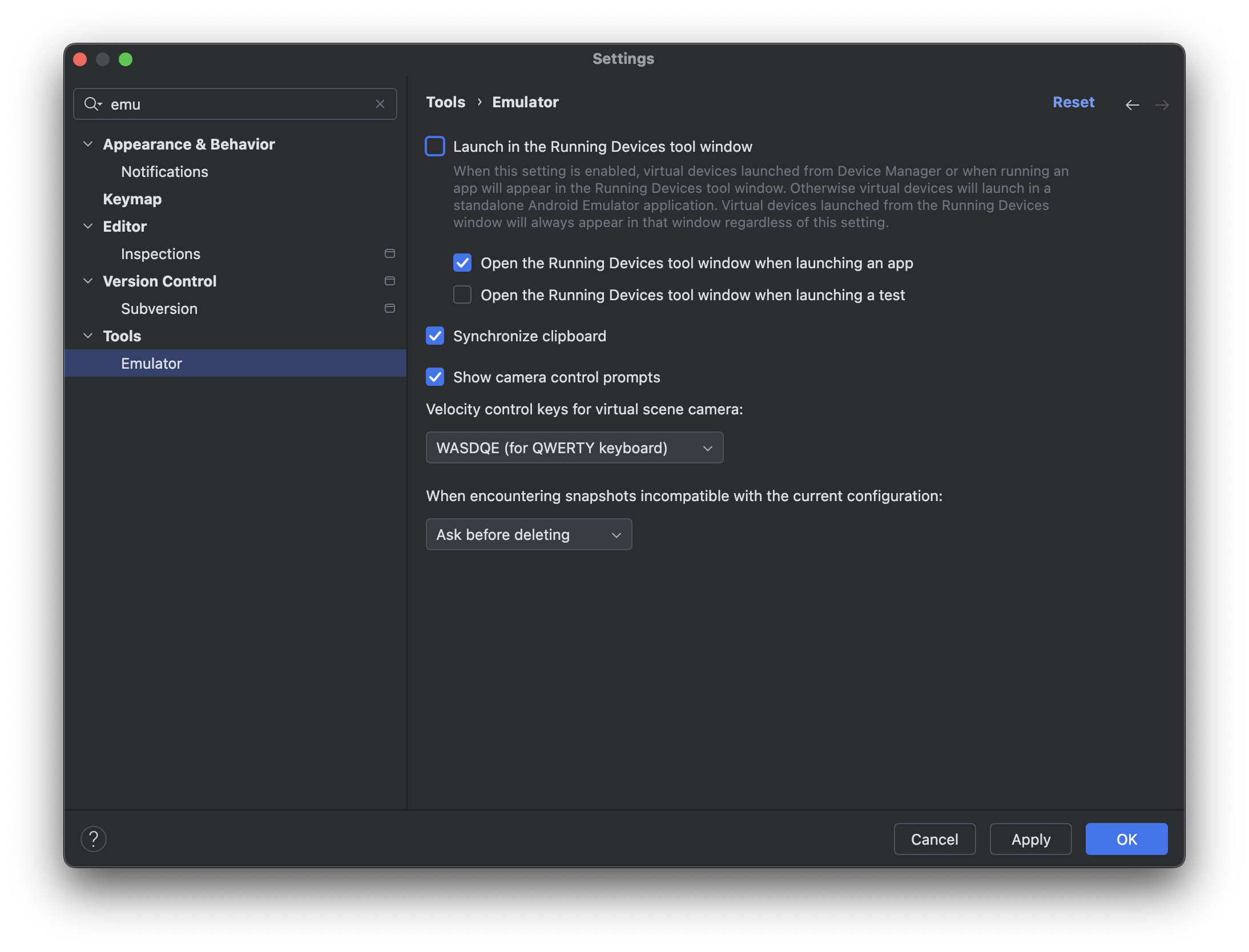The width and height of the screenshot is (1249, 952).
Task: Clear the search field text
Action: (380, 104)
